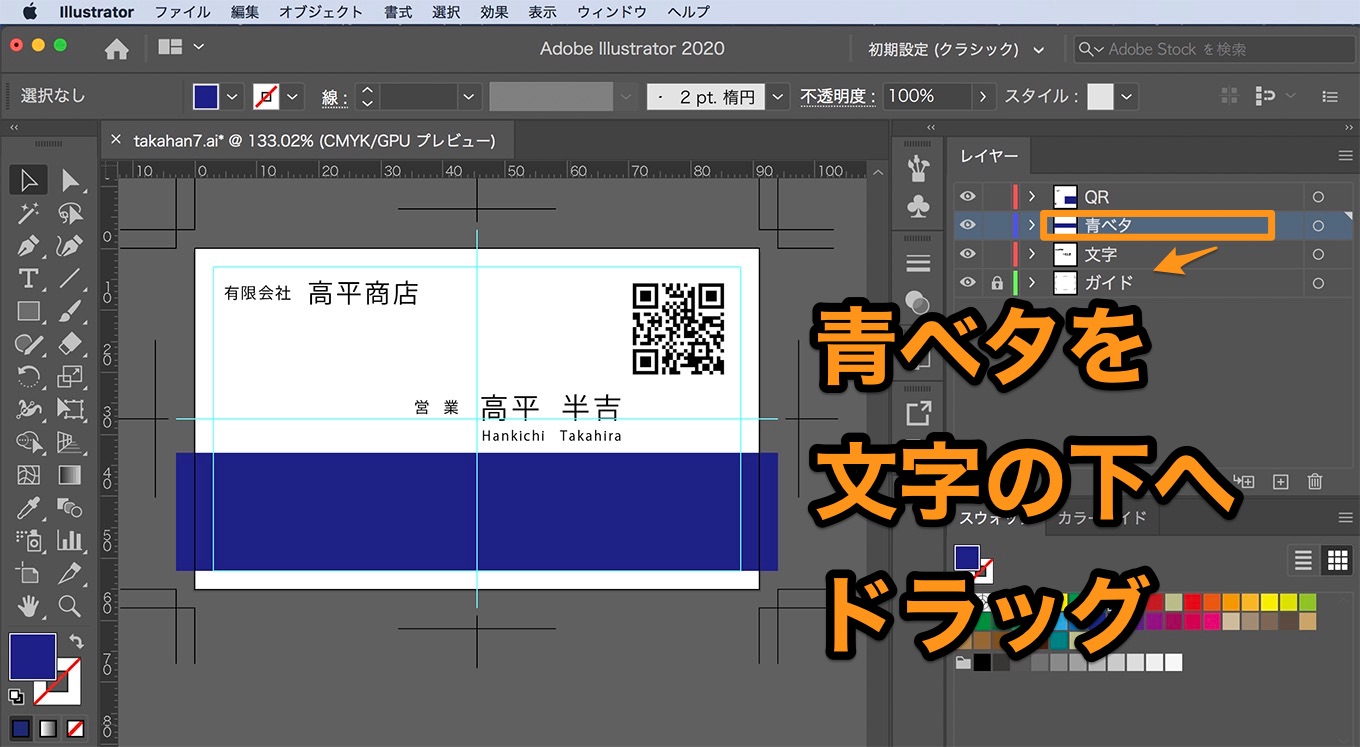Open the stroke weight dropdown
Image resolution: width=1360 pixels, height=747 pixels.
point(470,97)
